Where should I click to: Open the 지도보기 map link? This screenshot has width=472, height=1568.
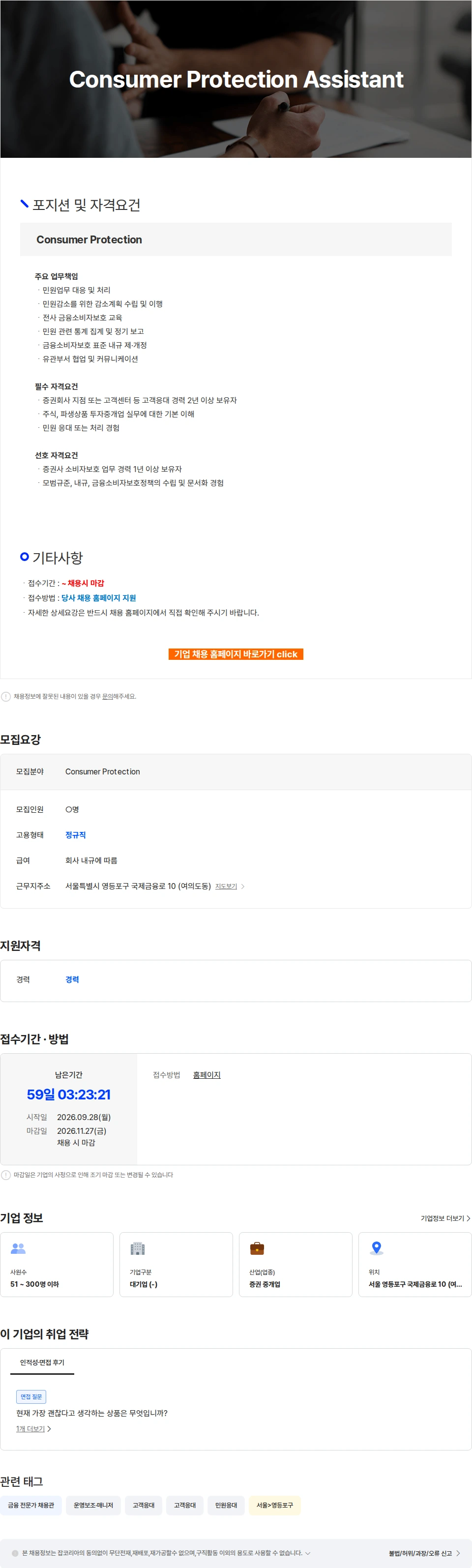(x=226, y=886)
